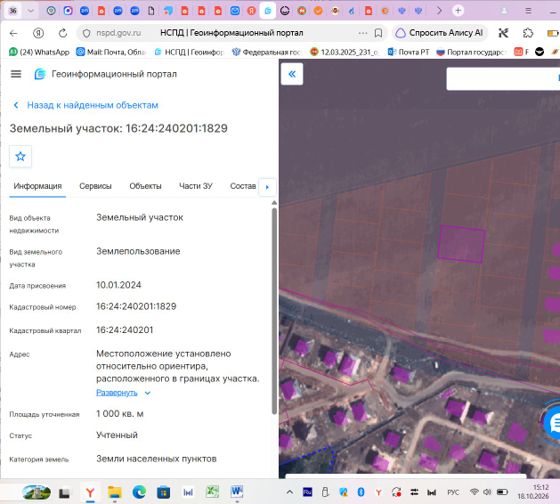Show hidden system tray icons

[290, 492]
